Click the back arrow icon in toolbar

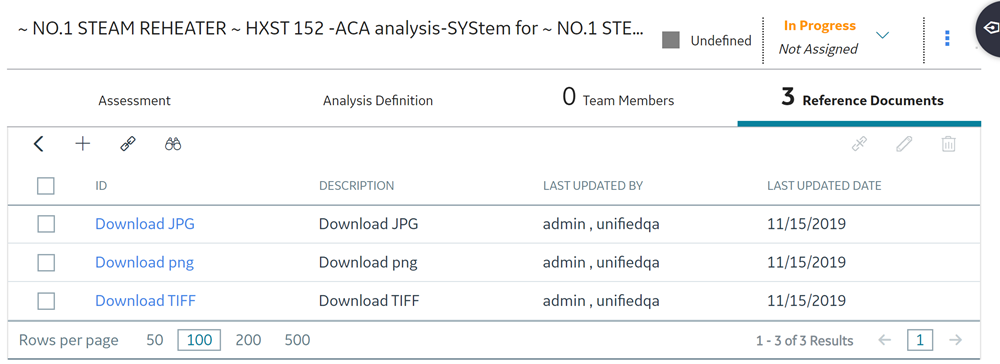38,144
